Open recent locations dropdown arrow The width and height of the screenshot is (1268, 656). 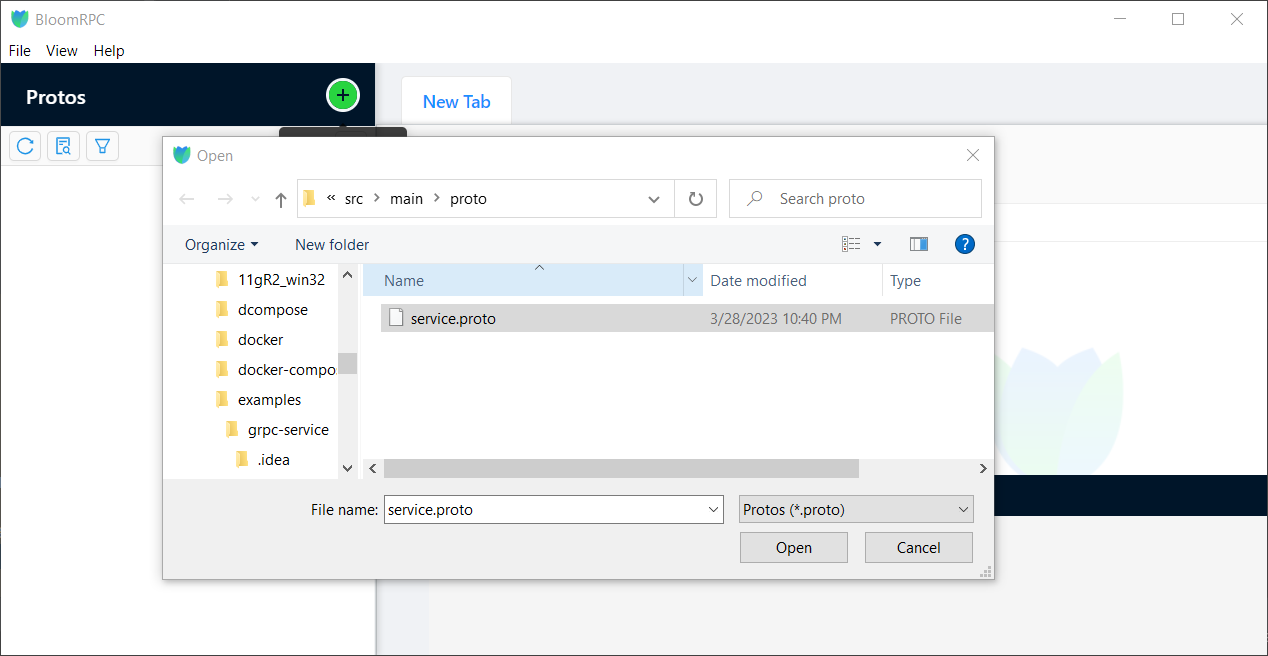coord(255,199)
